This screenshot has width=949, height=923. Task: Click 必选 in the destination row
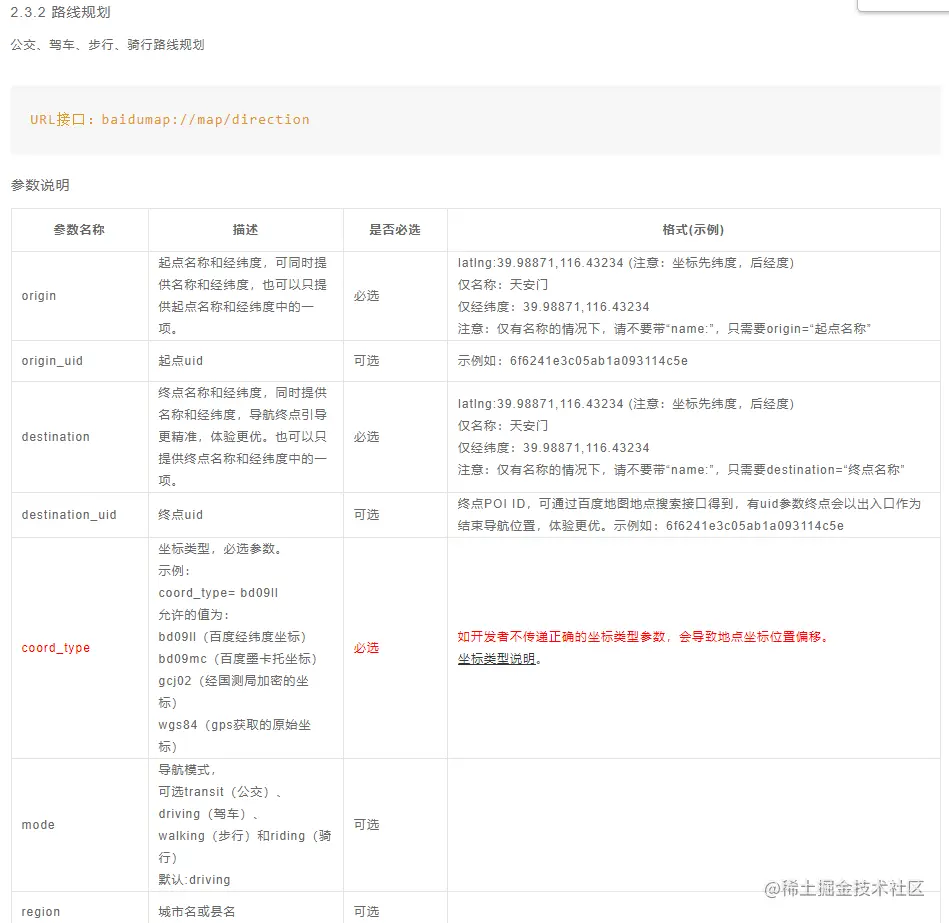pos(366,436)
